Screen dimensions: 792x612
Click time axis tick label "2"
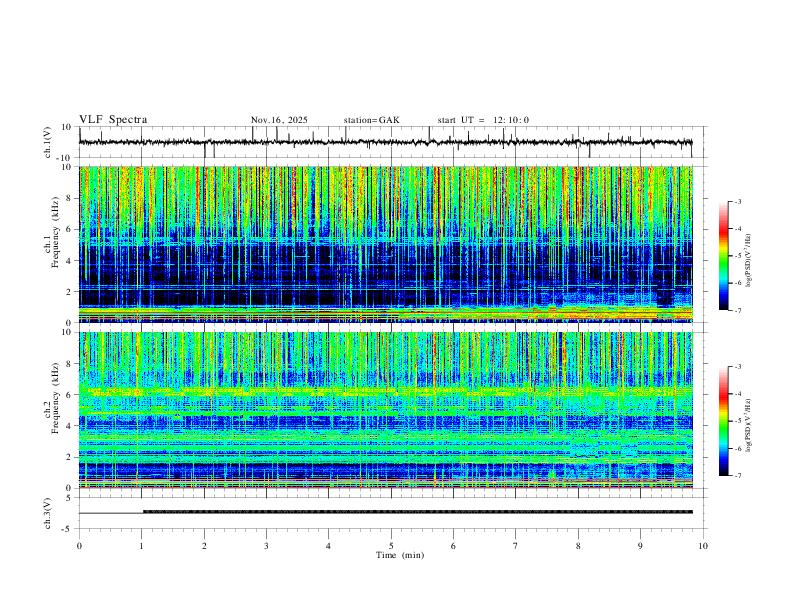pyautogui.click(x=204, y=546)
